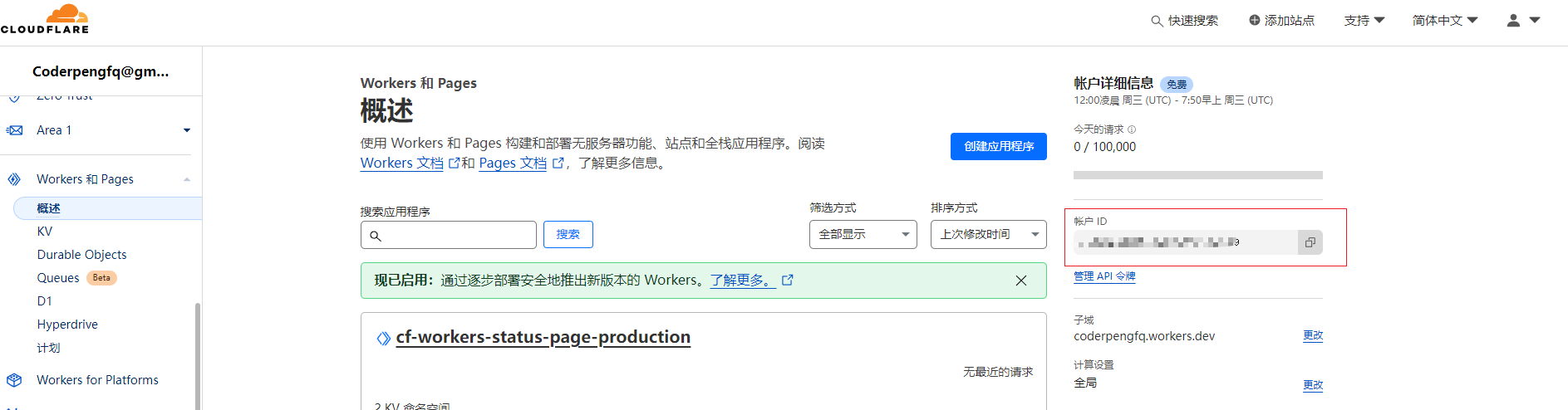
Task: Click 更改 next to the workers.dev subdomain
Action: pos(1313,335)
